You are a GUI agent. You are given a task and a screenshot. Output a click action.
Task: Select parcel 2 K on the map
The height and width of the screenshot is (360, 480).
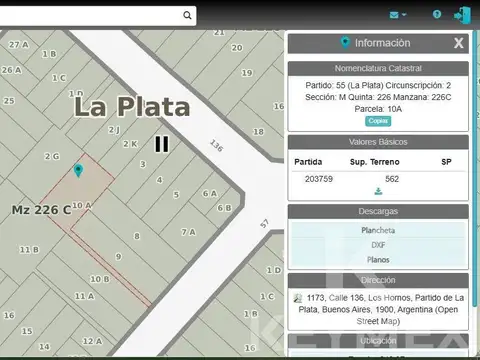click(130, 144)
